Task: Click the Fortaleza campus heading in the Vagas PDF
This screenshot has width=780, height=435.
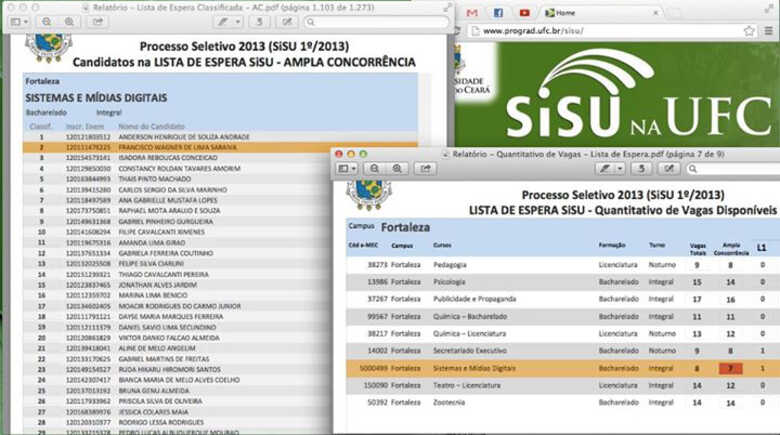Action: tap(405, 227)
